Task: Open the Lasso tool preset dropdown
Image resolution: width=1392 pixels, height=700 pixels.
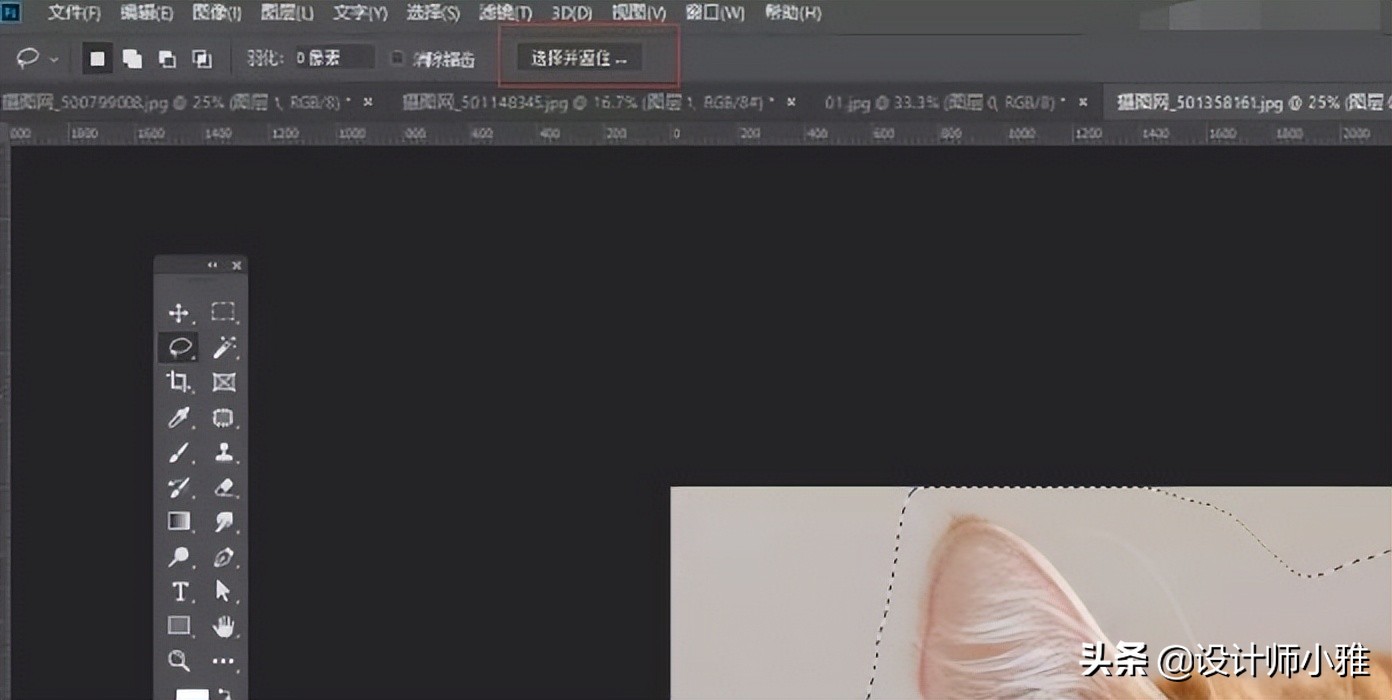Action: (x=53, y=58)
